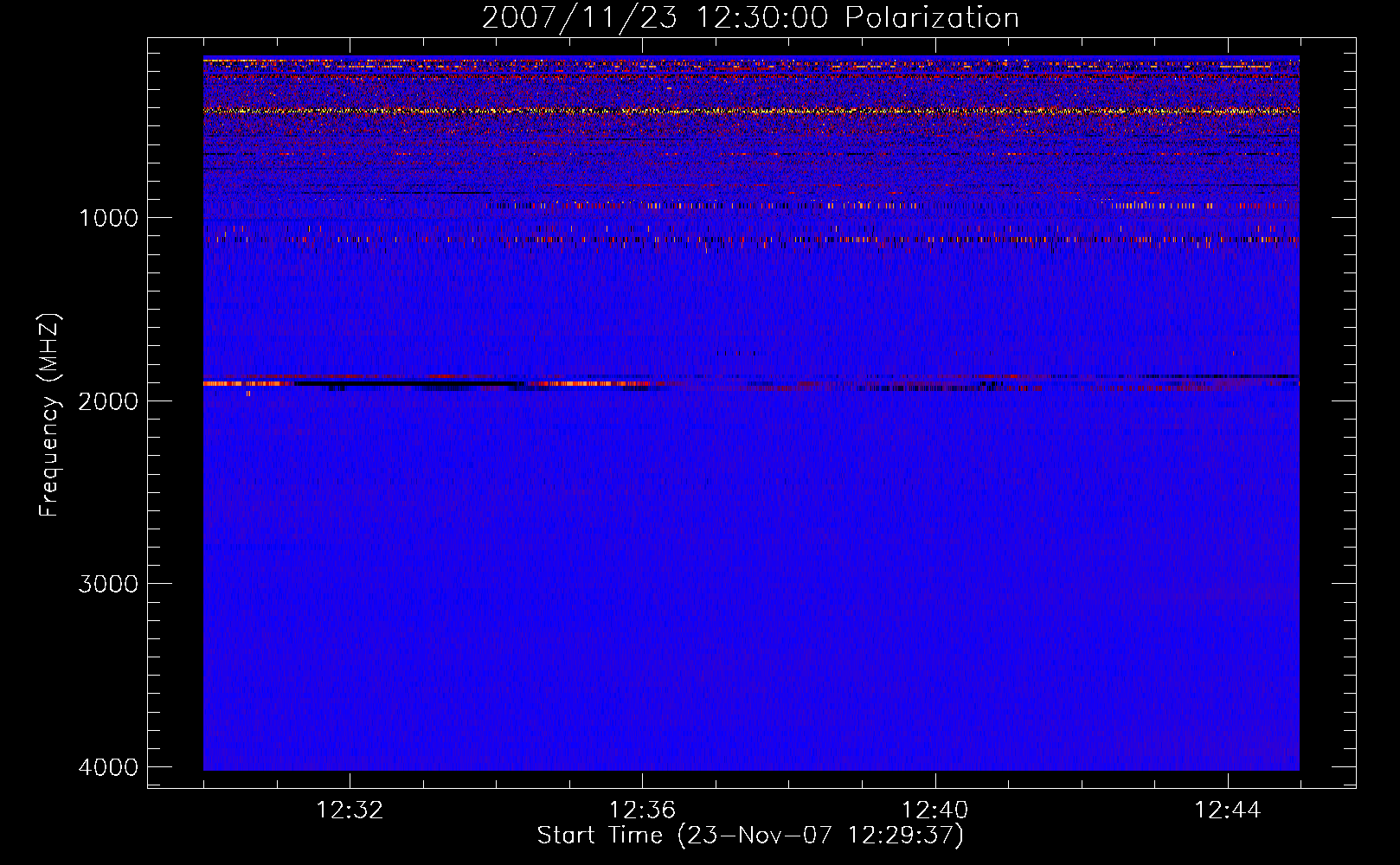Screen dimensions: 1400x865
Task: Click the 1000 frequency tick label
Action: click(x=108, y=218)
